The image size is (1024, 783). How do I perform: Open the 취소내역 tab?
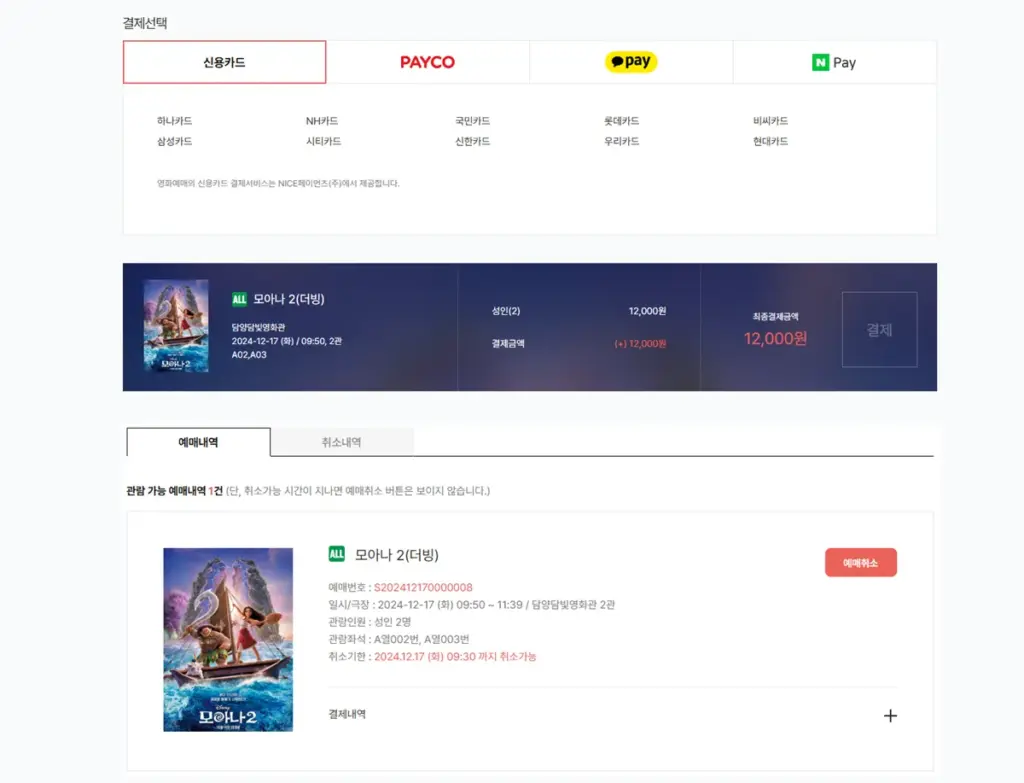(341, 442)
